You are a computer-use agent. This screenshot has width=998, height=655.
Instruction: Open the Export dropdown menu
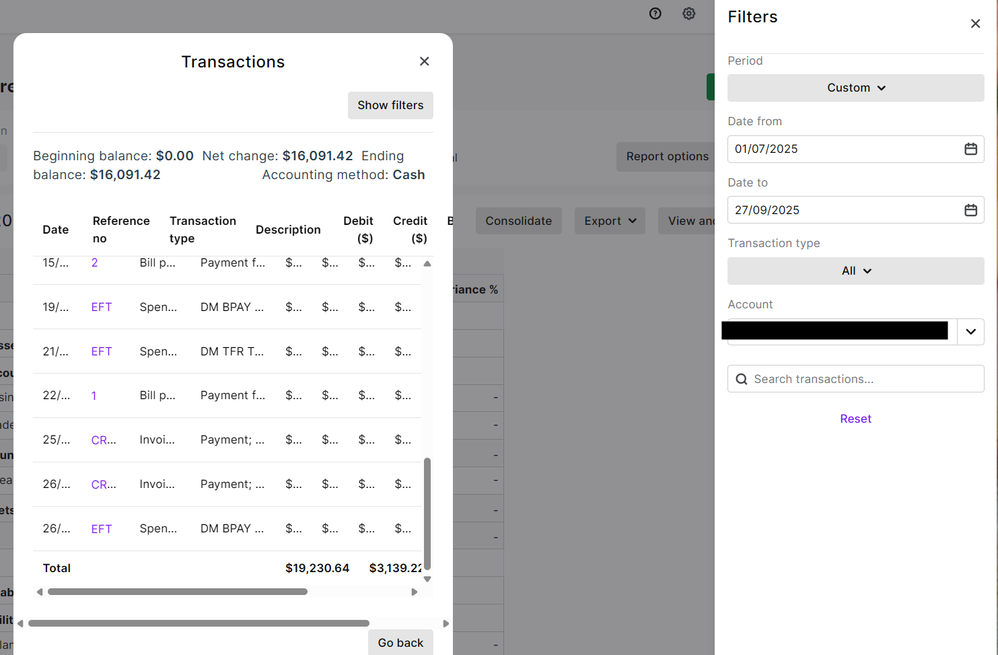[609, 221]
